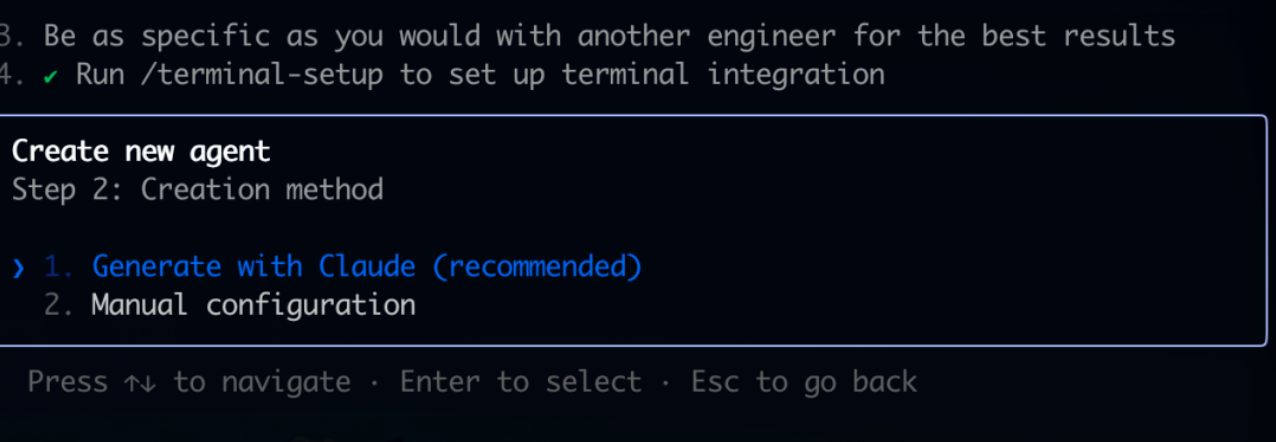Click the words to navigate in hint
1276x442 pixels.
pyautogui.click(x=262, y=382)
